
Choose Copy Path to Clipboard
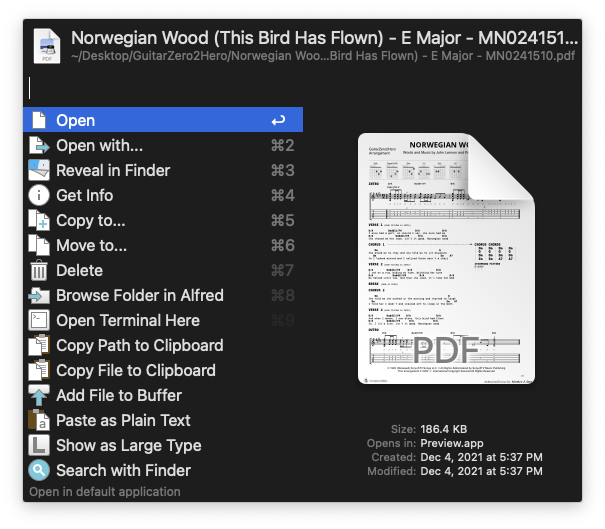pos(163,345)
